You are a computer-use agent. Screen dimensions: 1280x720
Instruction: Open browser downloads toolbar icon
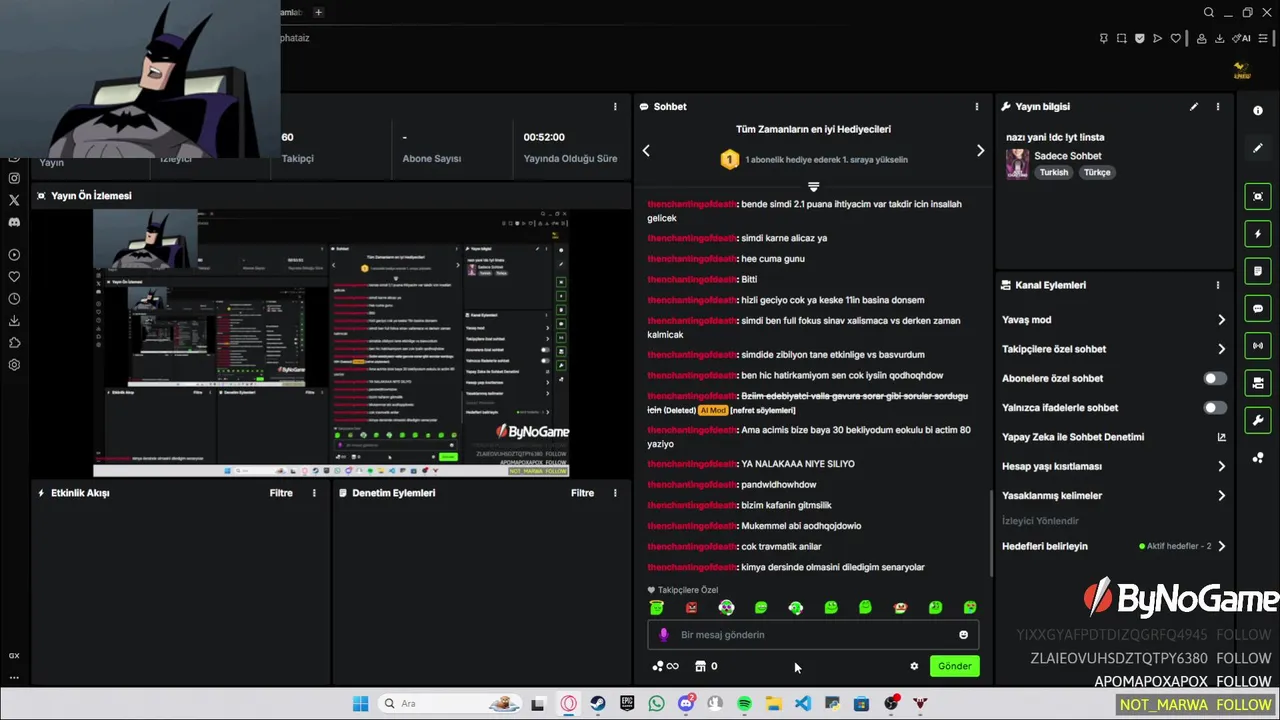tap(1220, 38)
